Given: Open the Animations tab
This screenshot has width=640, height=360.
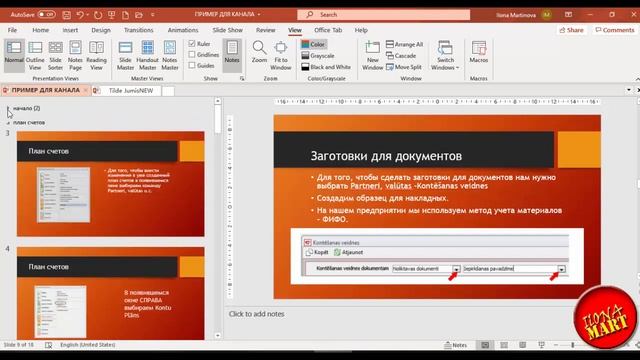Looking at the screenshot, I should pos(183,30).
